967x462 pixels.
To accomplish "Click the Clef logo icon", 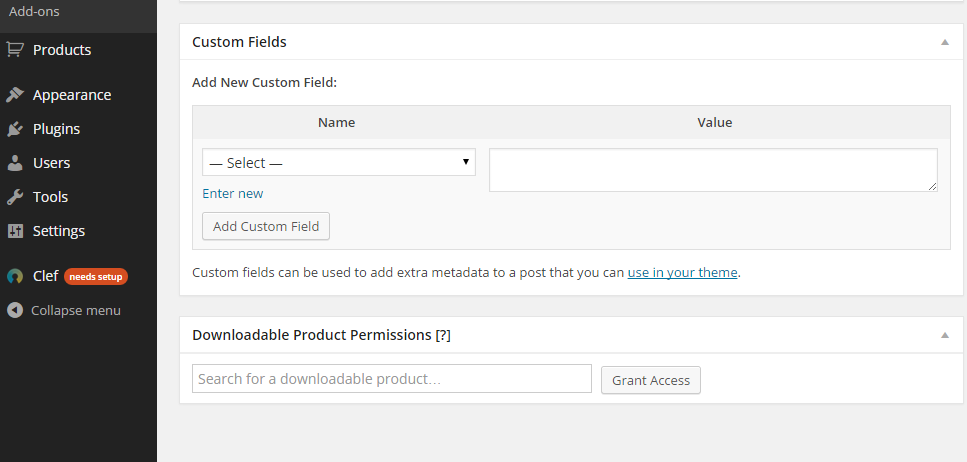I will point(15,276).
